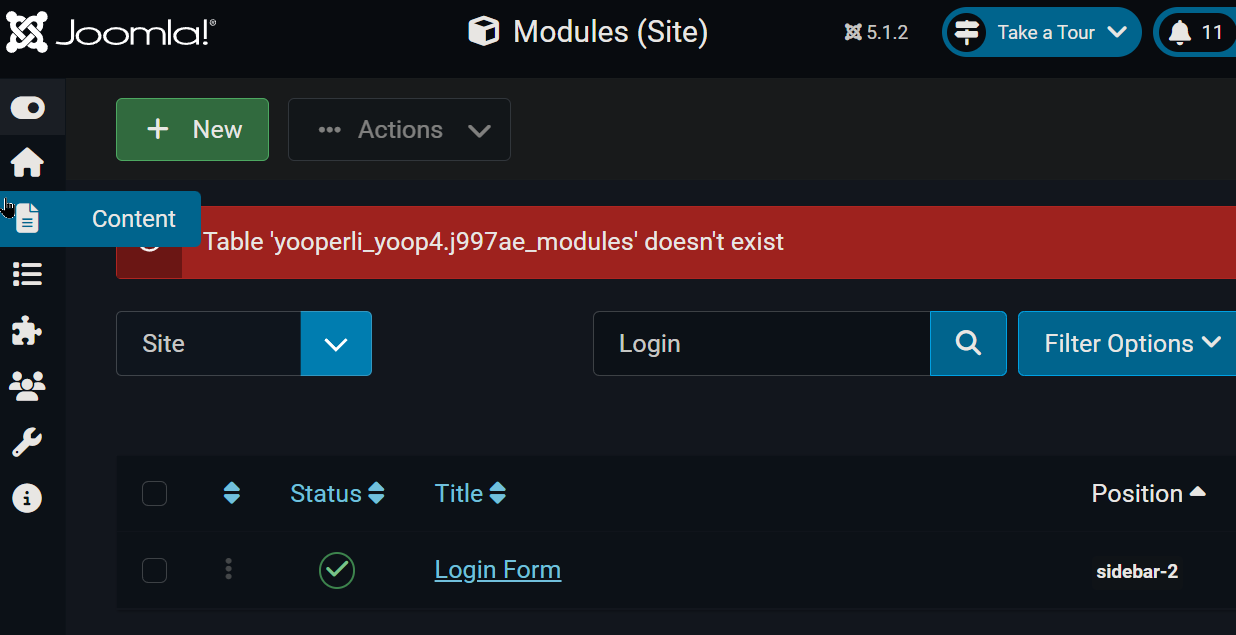Open the Help information icon
The height and width of the screenshot is (635, 1236).
pyautogui.click(x=27, y=498)
